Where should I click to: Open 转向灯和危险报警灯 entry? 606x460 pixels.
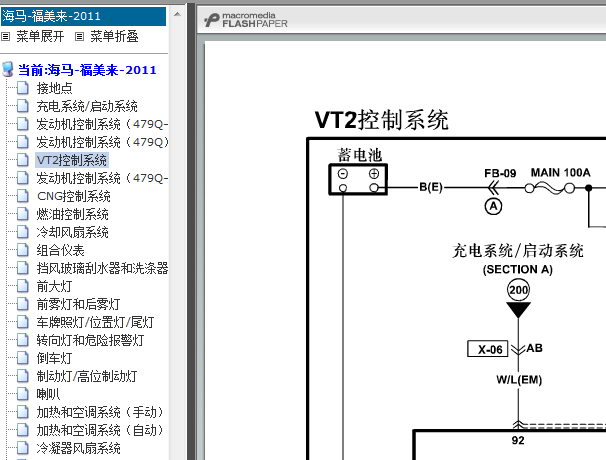tap(90, 340)
